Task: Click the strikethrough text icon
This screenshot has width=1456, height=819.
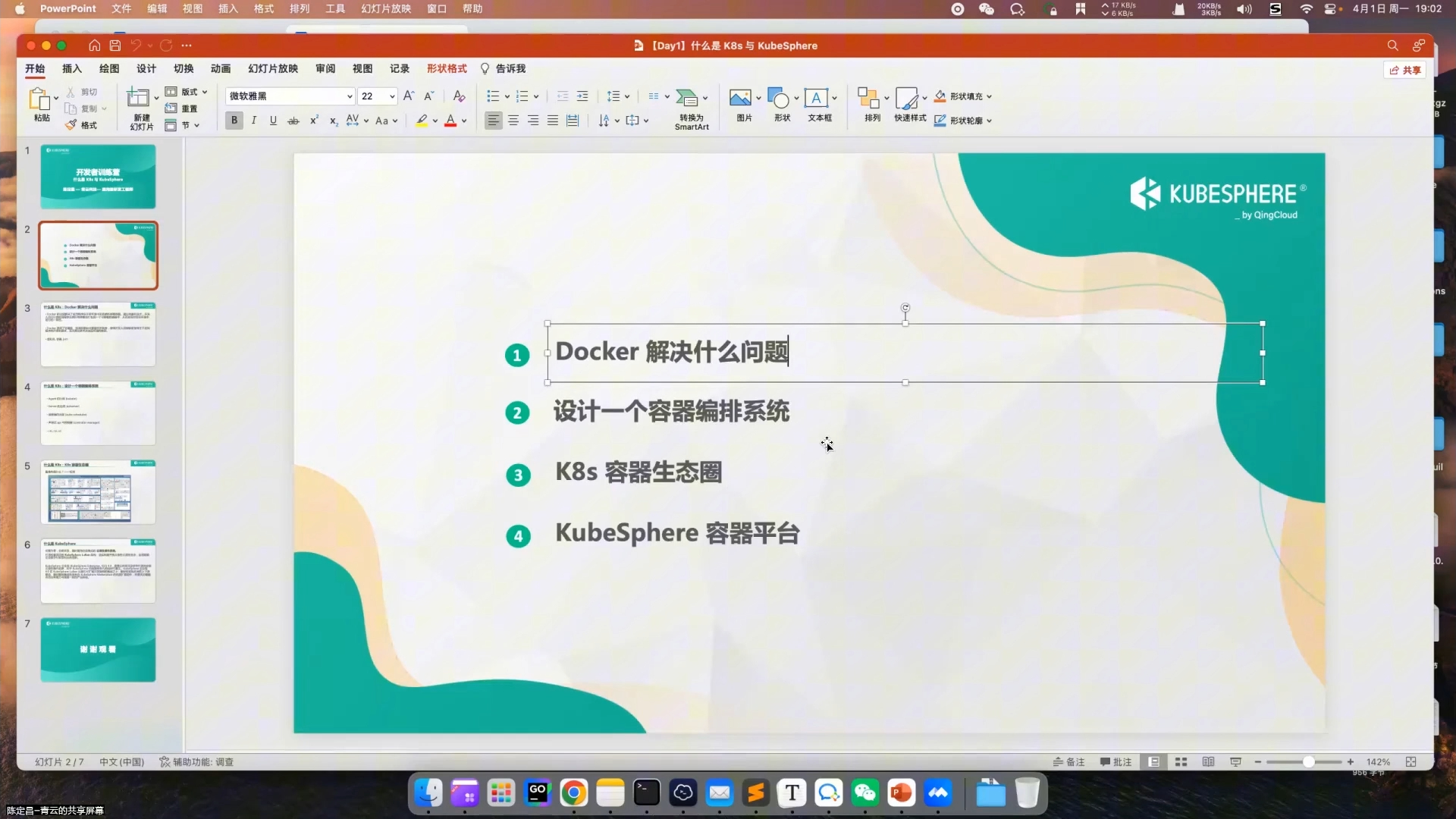Action: tap(293, 121)
